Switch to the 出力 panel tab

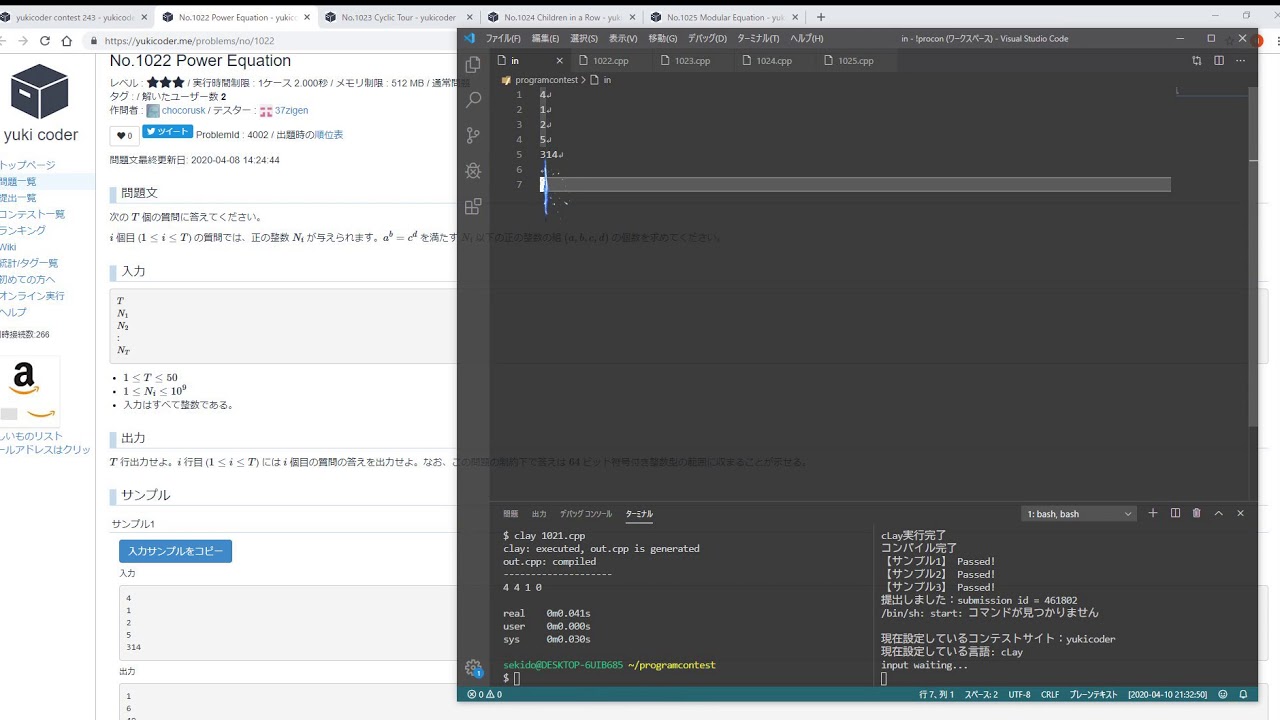[539, 514]
